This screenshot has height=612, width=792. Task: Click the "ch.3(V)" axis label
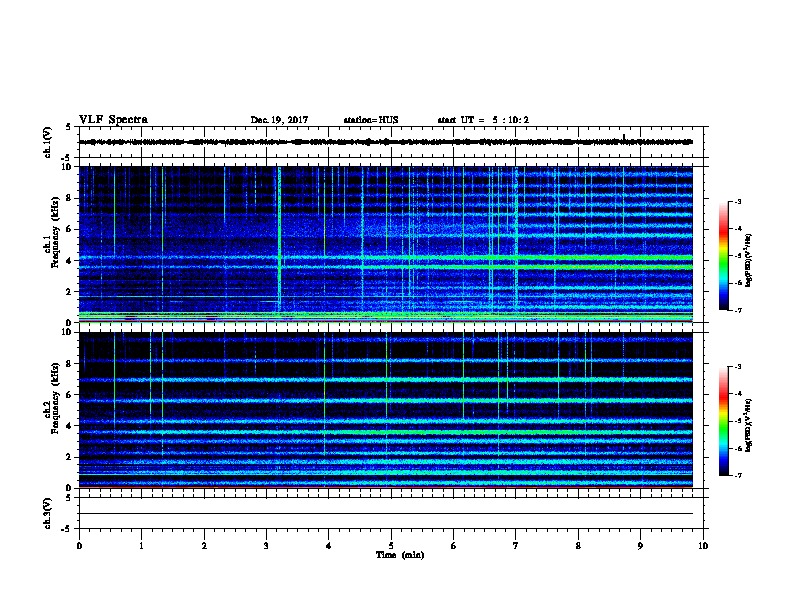[48, 514]
